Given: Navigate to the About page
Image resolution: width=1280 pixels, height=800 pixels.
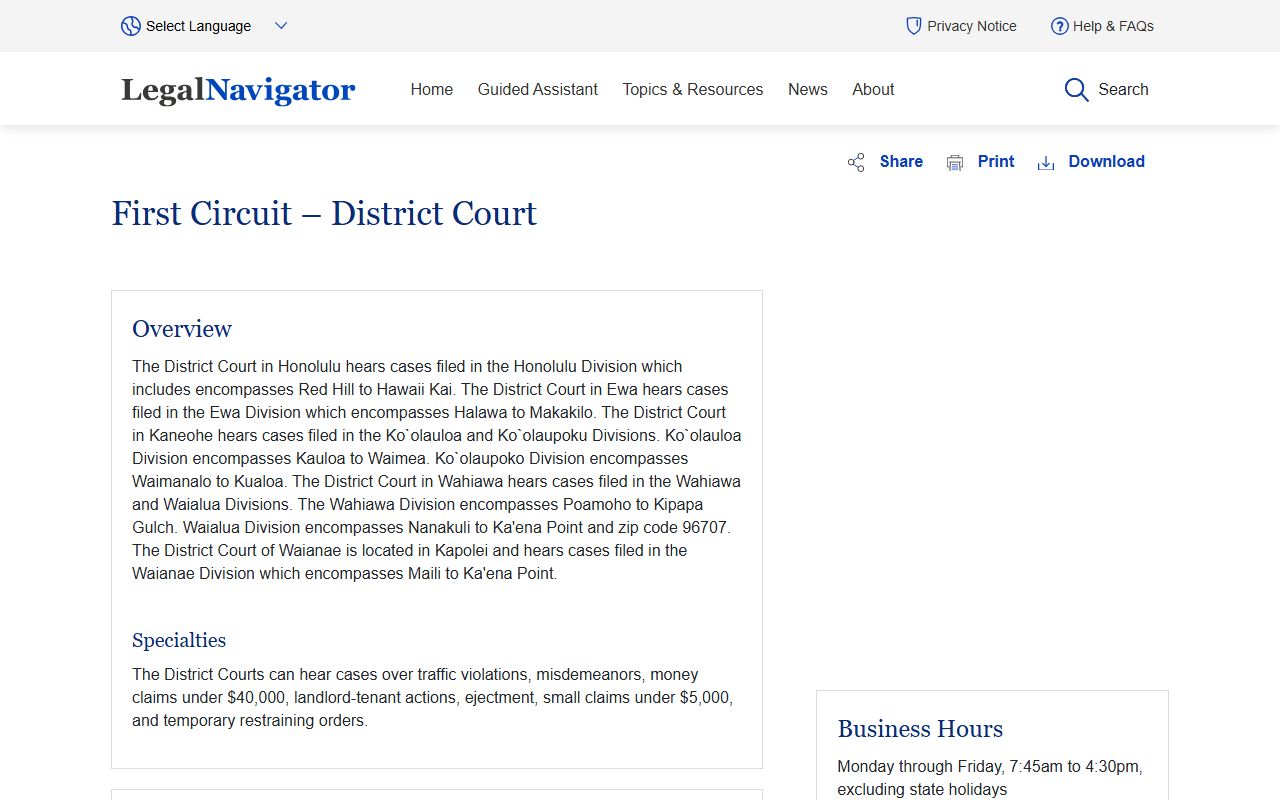Looking at the screenshot, I should [873, 89].
